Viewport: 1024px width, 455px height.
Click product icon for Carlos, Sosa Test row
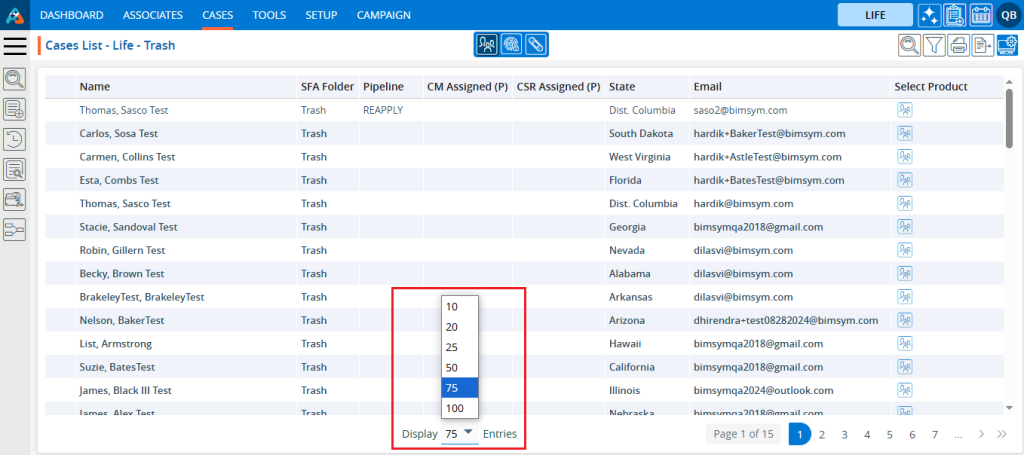pos(904,133)
